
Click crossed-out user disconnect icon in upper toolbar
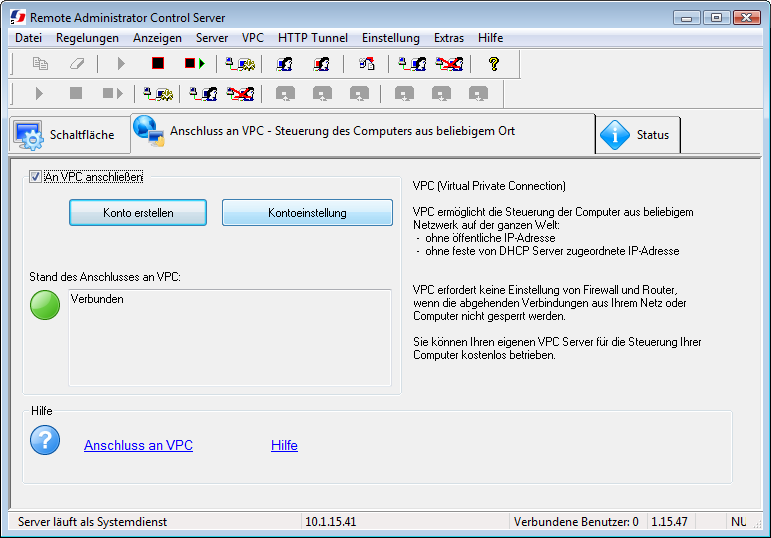click(449, 63)
